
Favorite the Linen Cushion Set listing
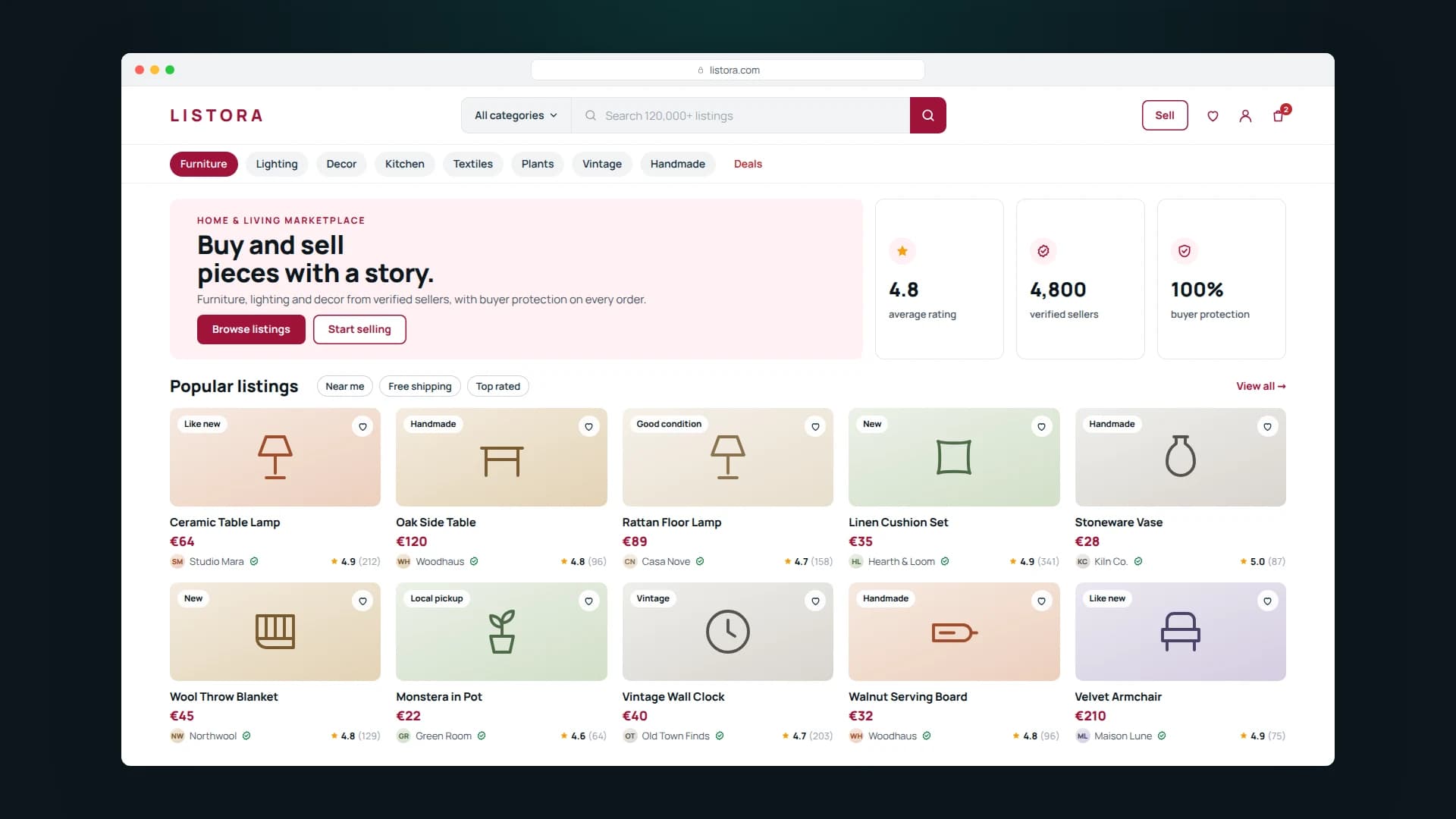click(x=1041, y=427)
